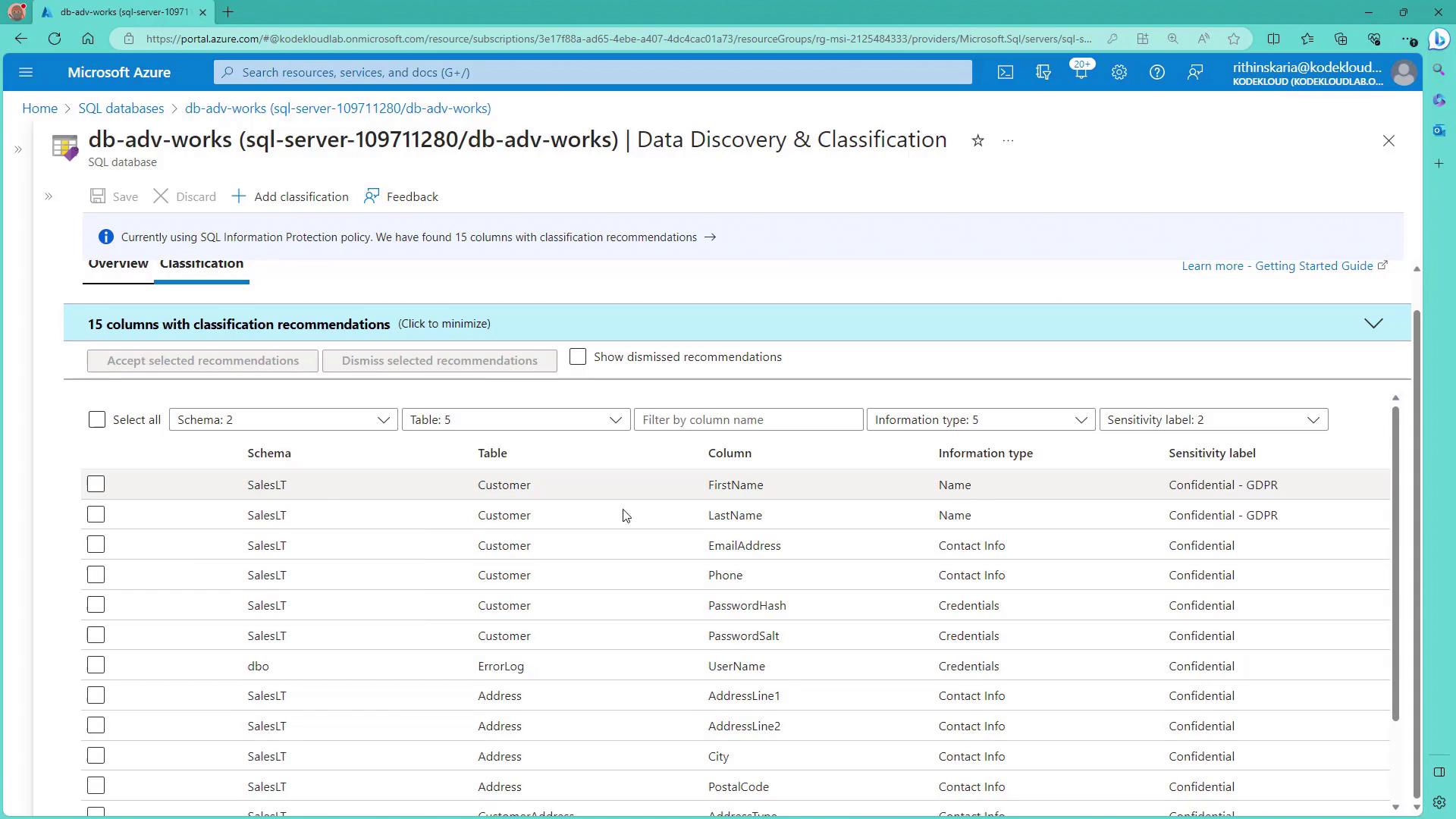The width and height of the screenshot is (1456, 819).
Task: Open the Table: 5 filter dropdown
Action: (x=516, y=419)
